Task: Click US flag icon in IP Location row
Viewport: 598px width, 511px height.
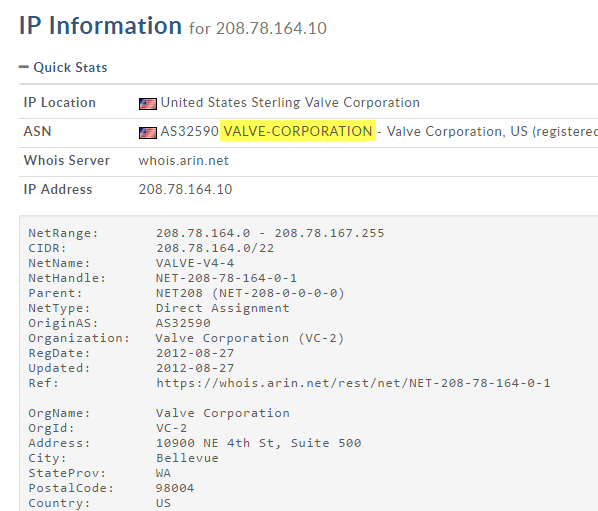Action: pyautogui.click(x=148, y=104)
